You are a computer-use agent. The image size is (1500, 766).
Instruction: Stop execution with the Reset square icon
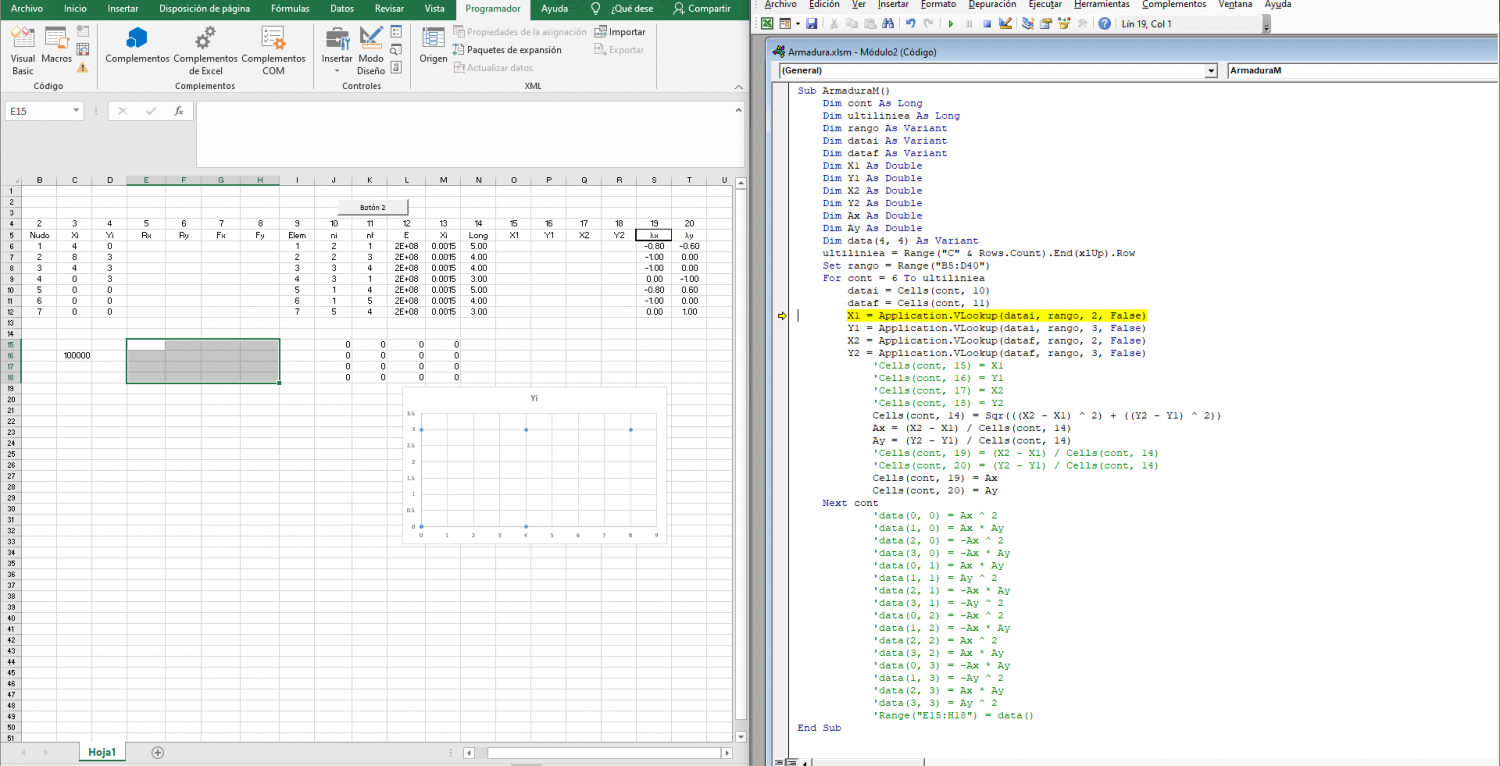[987, 24]
